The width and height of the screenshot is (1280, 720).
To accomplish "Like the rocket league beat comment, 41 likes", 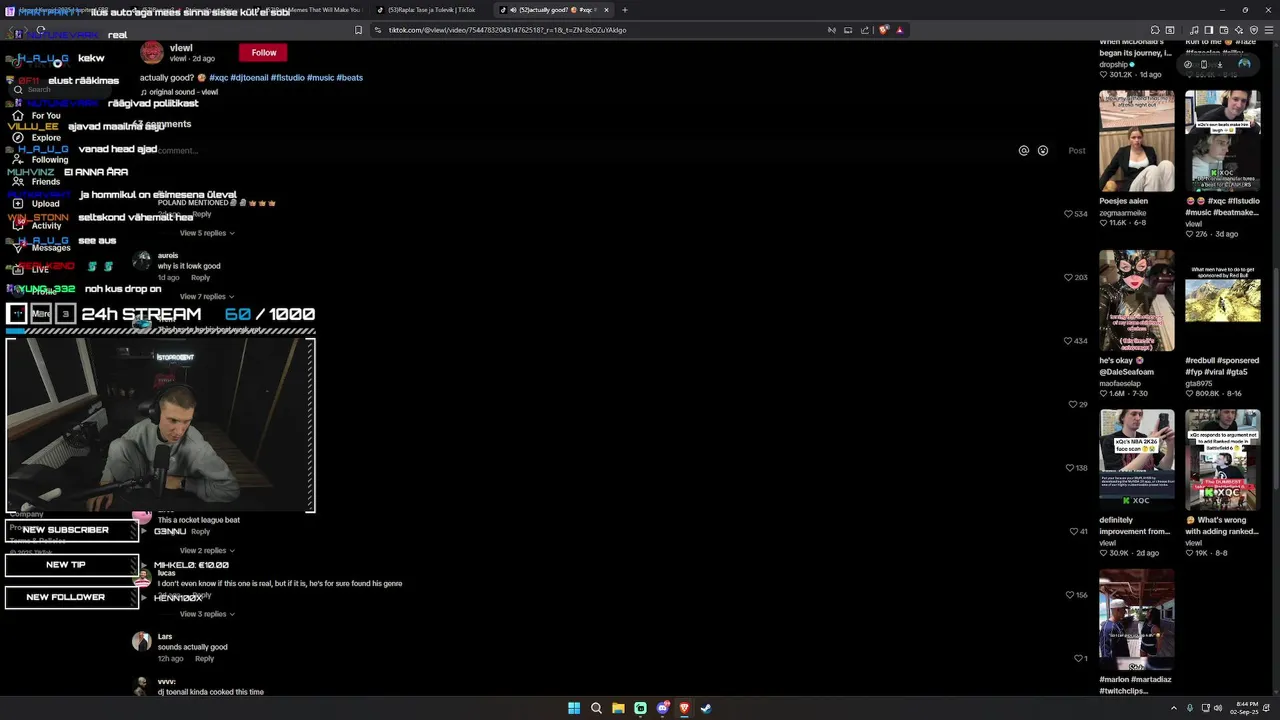I will coord(1074,532).
